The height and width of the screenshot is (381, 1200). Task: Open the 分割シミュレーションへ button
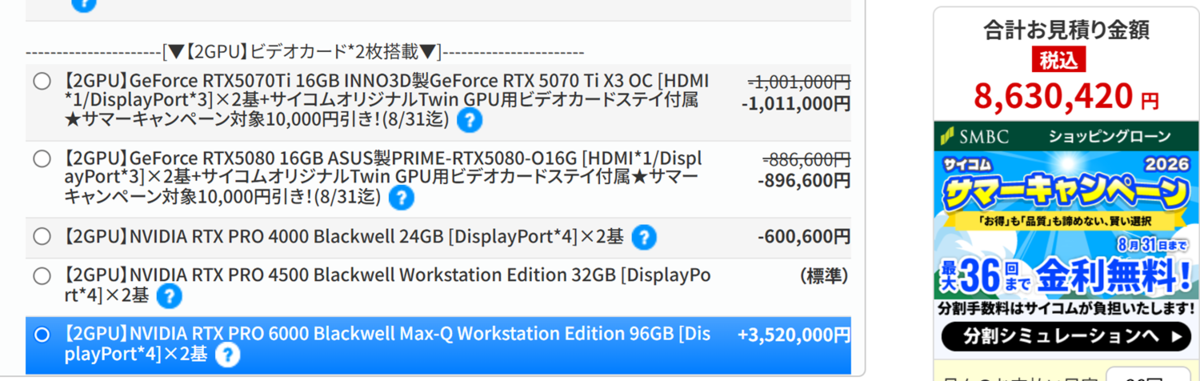(x=1067, y=335)
